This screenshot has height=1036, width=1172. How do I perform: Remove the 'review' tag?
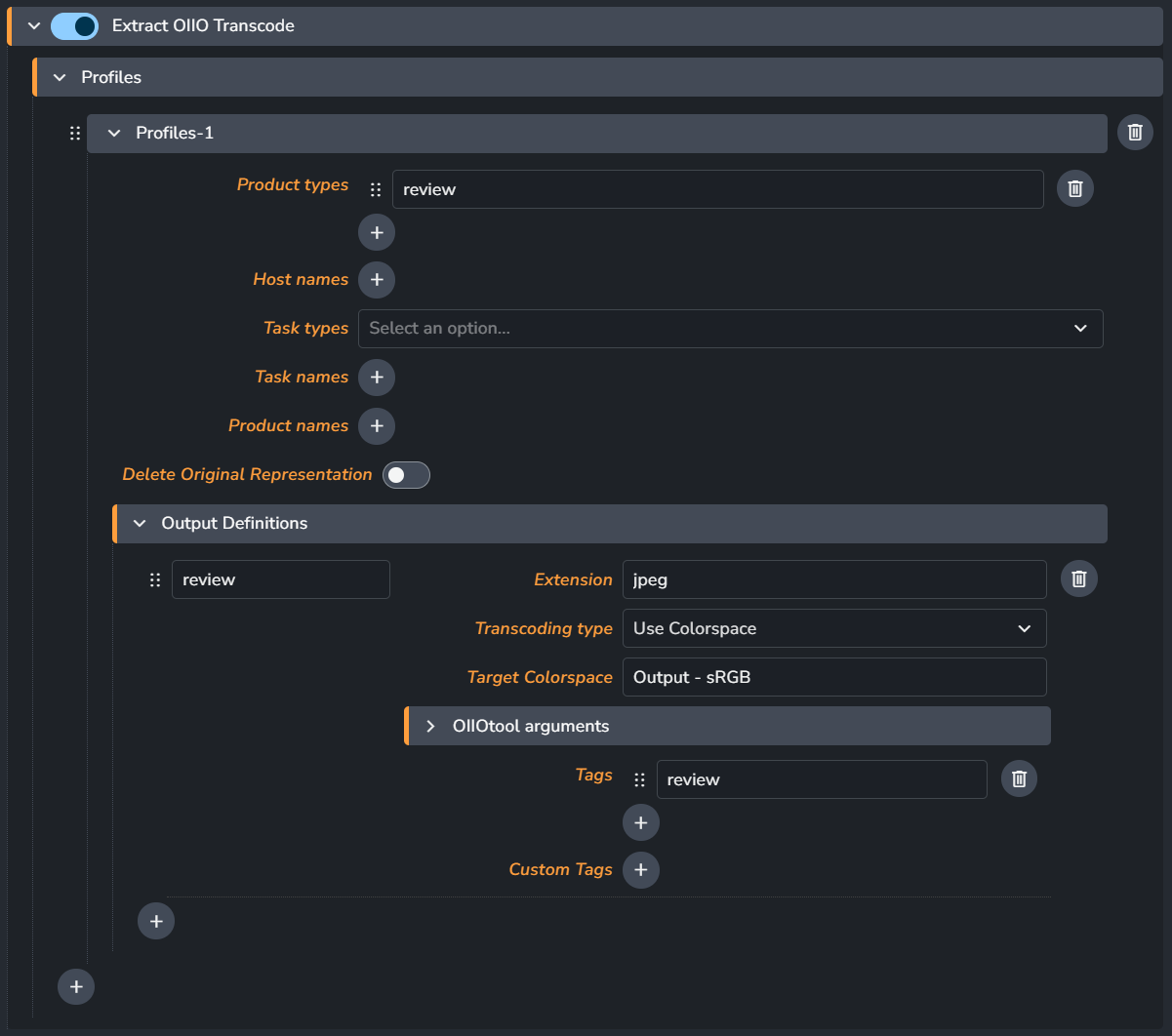1019,779
